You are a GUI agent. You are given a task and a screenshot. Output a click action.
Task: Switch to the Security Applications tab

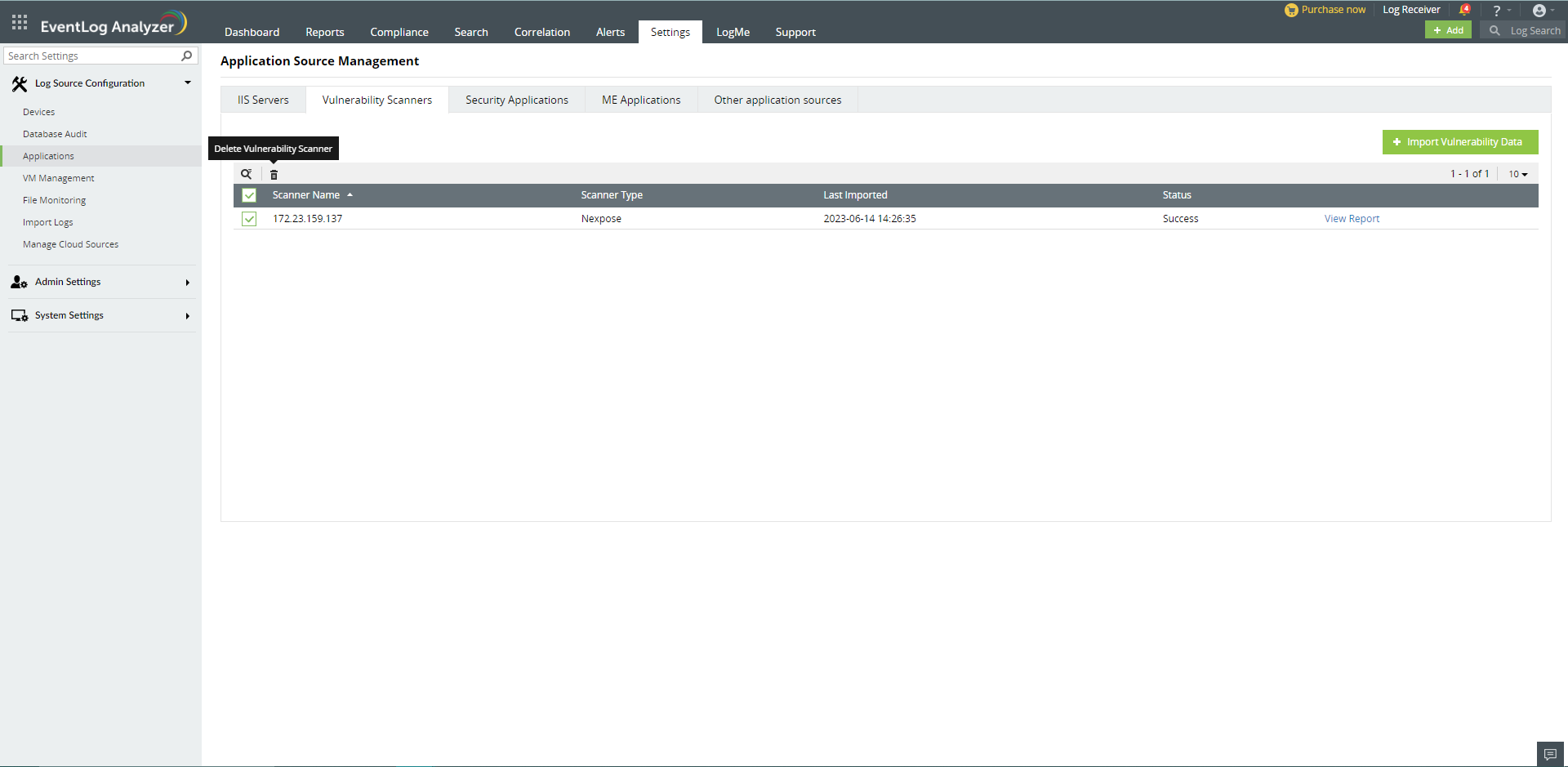516,99
